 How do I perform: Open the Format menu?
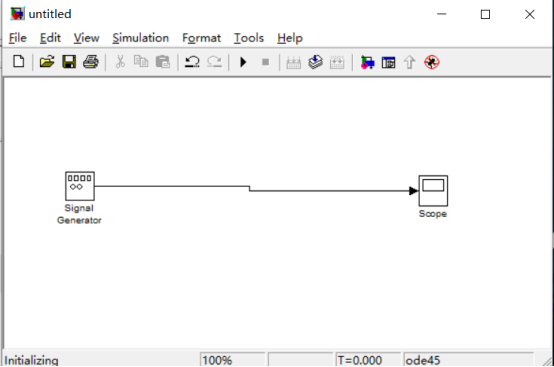201,38
